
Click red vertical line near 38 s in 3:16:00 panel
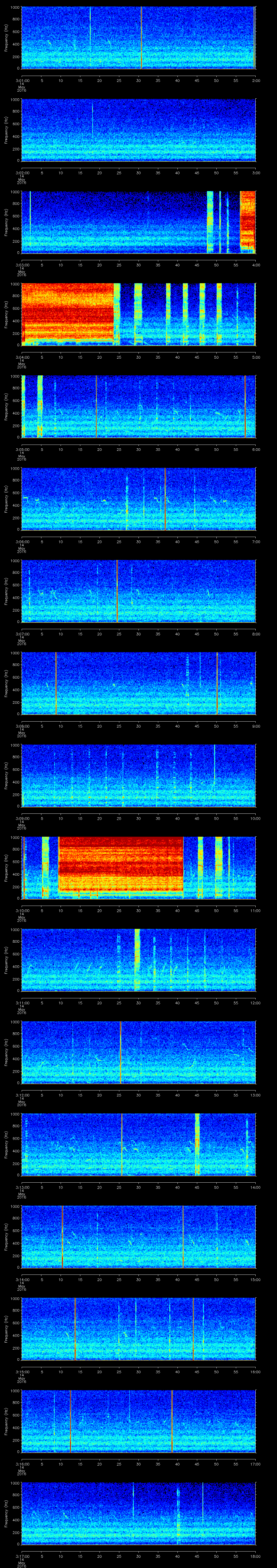tap(172, 1421)
